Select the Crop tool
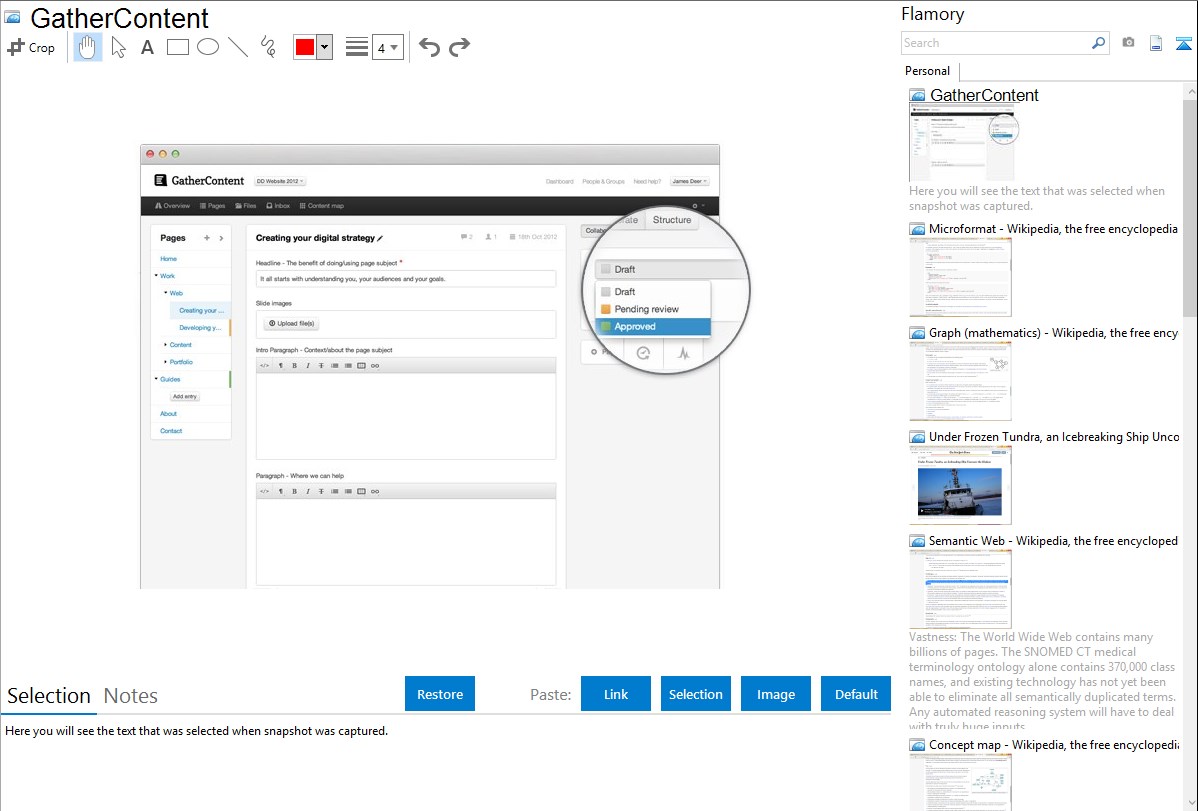This screenshot has height=811, width=1198. click(x=31, y=47)
